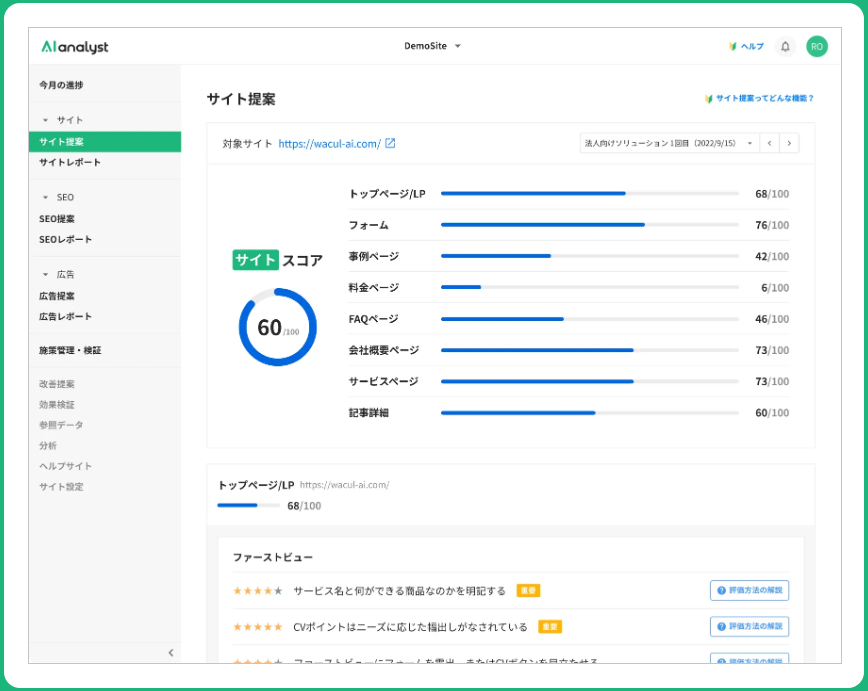Click 評価方法の解説 button for サービス名 row
This screenshot has height=691, width=868.
coord(749,591)
